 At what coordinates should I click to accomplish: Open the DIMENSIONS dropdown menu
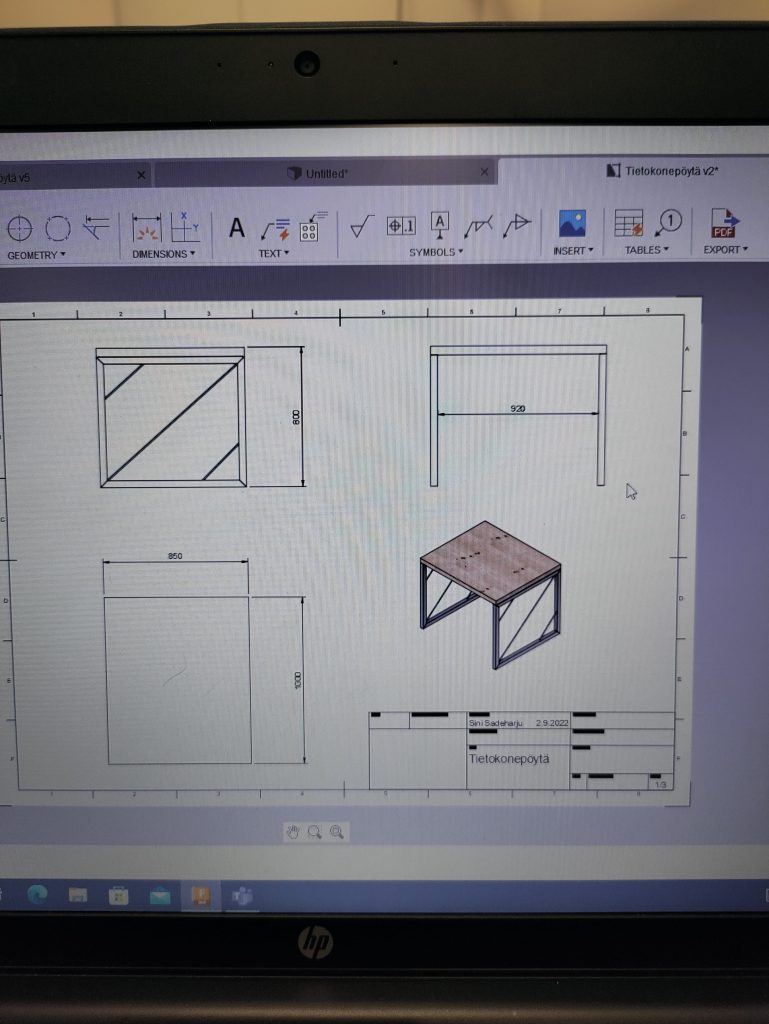164,254
